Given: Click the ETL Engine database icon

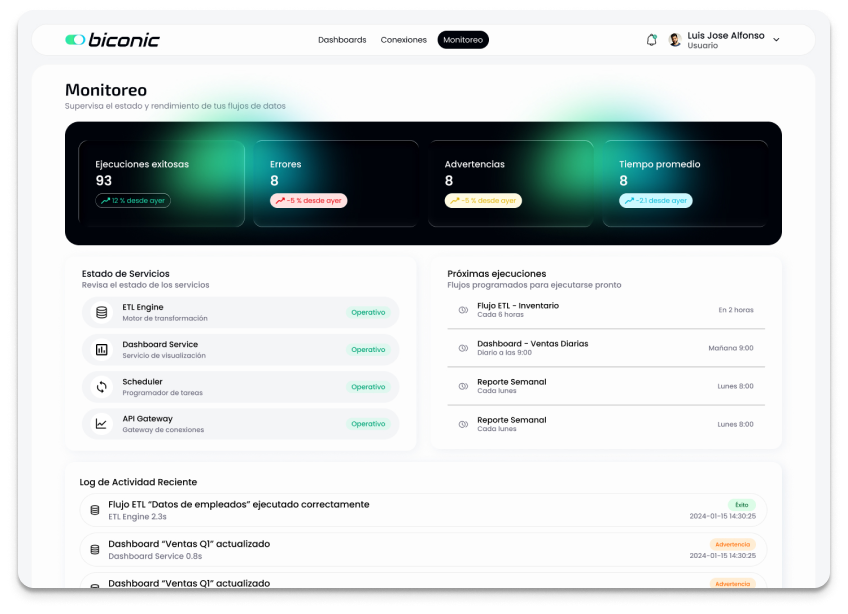Looking at the screenshot, I should 101,312.
